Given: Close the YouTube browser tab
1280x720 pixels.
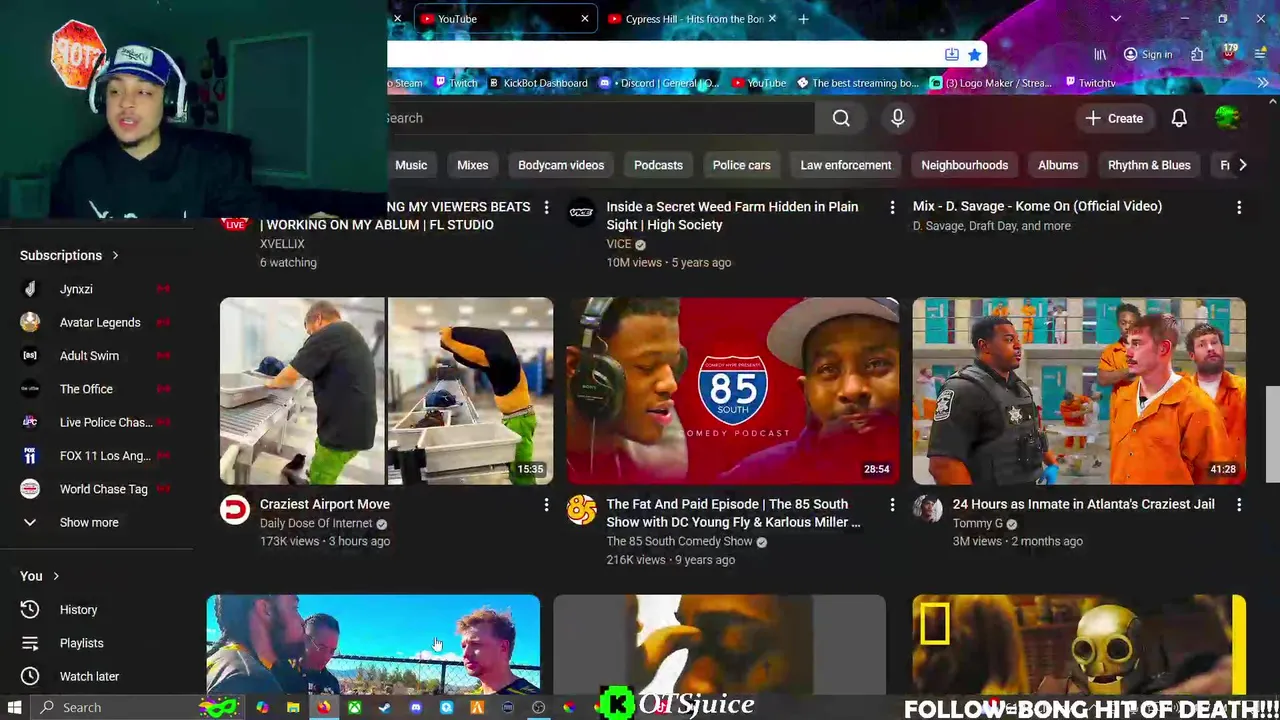Looking at the screenshot, I should pyautogui.click(x=585, y=19).
